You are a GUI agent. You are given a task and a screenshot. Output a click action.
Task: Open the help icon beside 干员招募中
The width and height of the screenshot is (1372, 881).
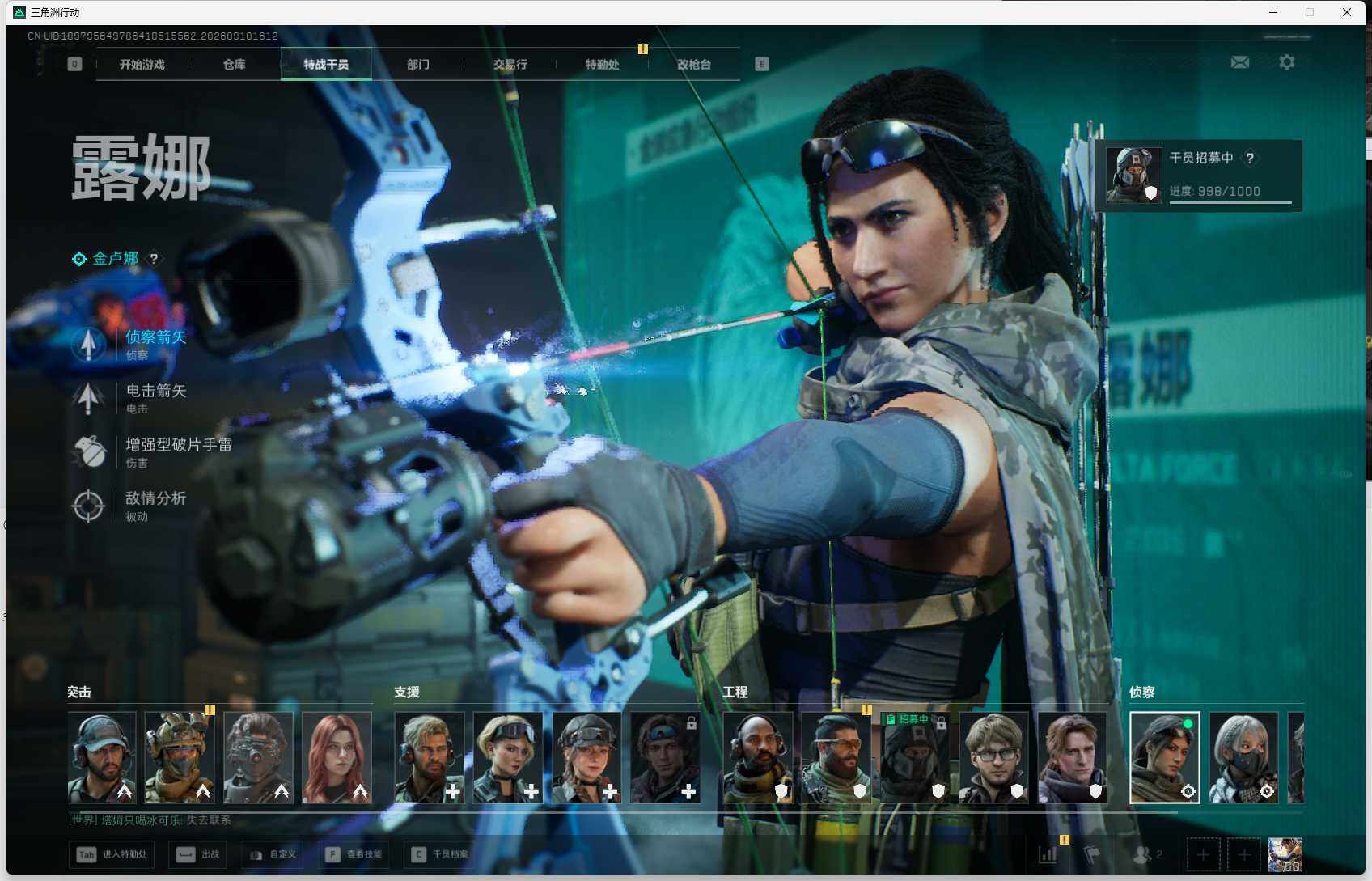coord(1250,159)
